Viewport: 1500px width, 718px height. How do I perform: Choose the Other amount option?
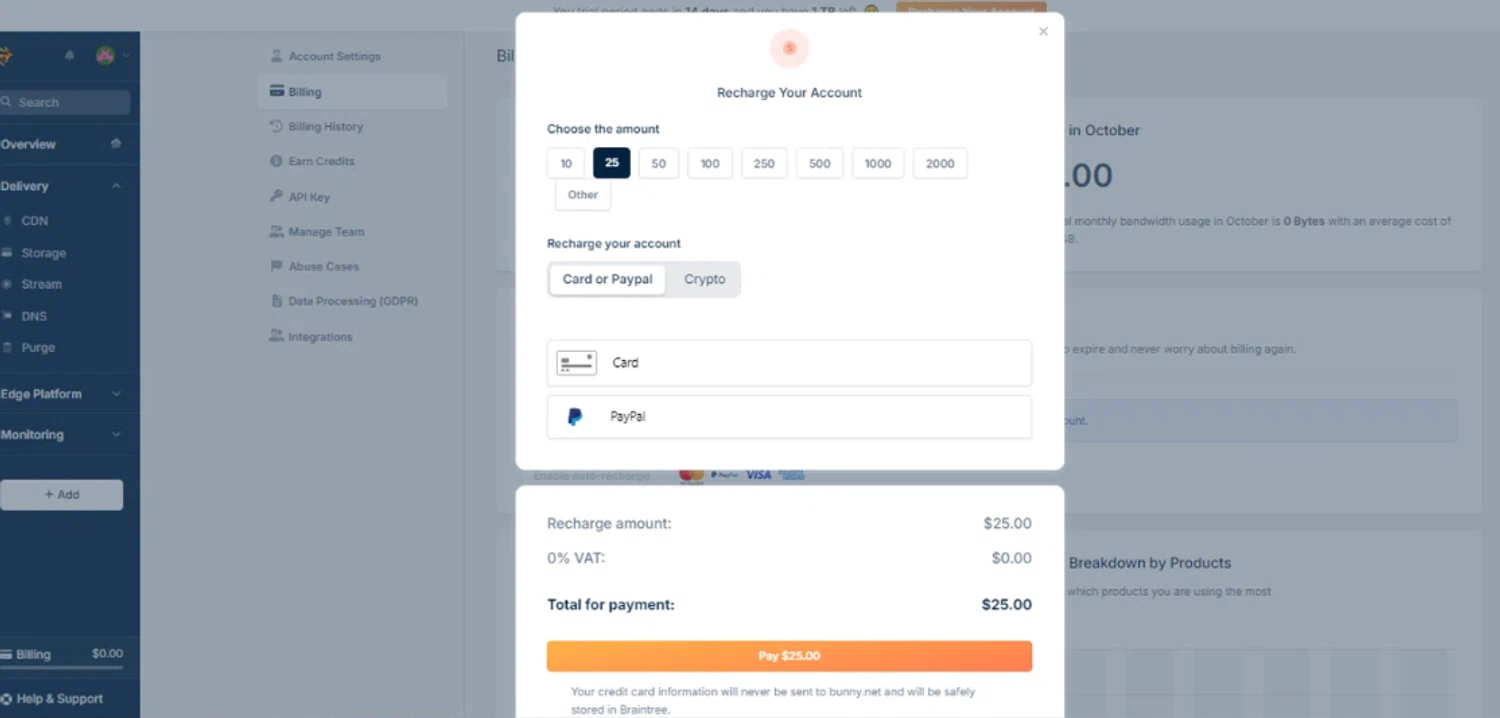(583, 195)
